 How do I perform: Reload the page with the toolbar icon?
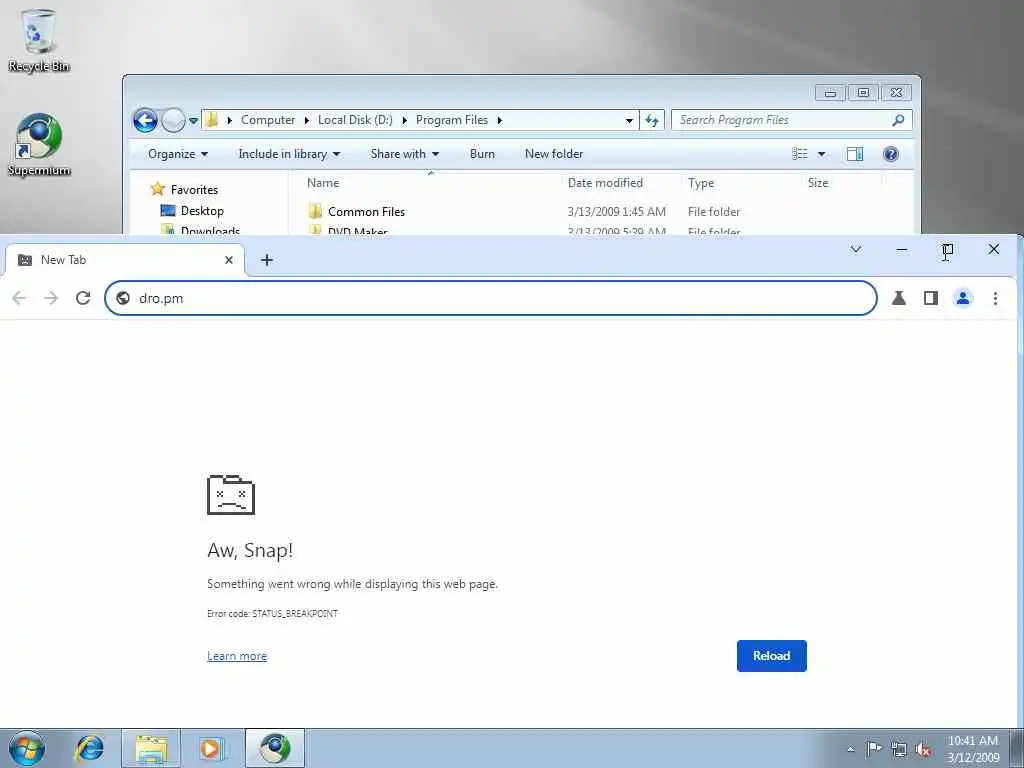click(83, 298)
